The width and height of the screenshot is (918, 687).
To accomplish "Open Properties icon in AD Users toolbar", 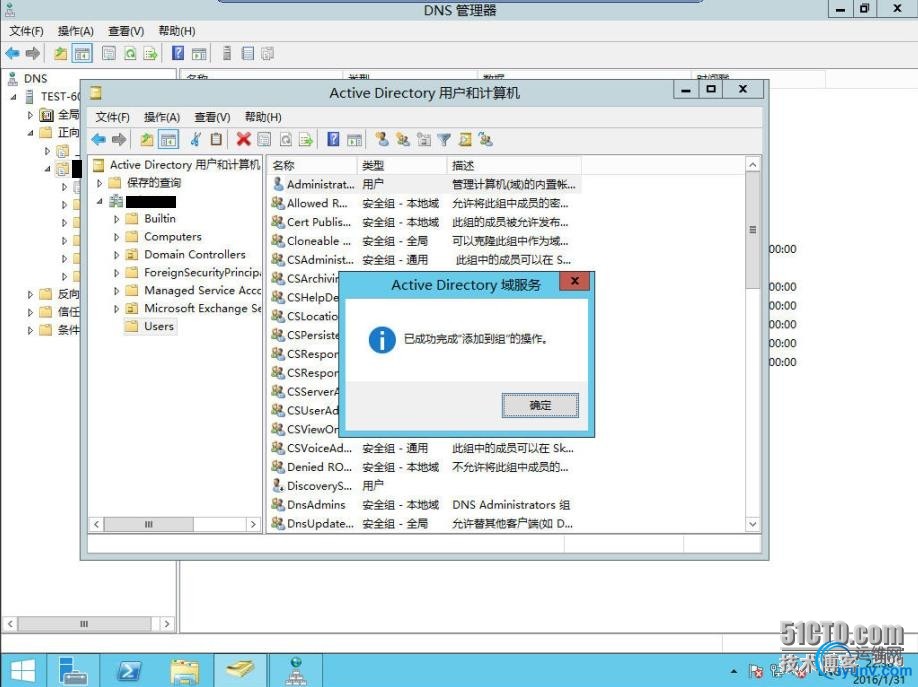I will tap(264, 139).
